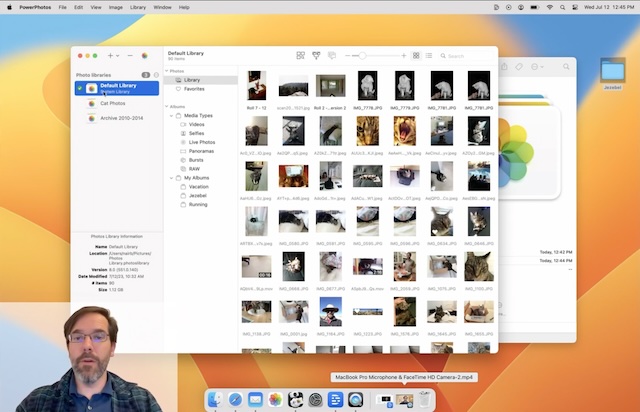The image size is (640, 412).
Task: Open the Live Photos media type
Action: click(201, 143)
